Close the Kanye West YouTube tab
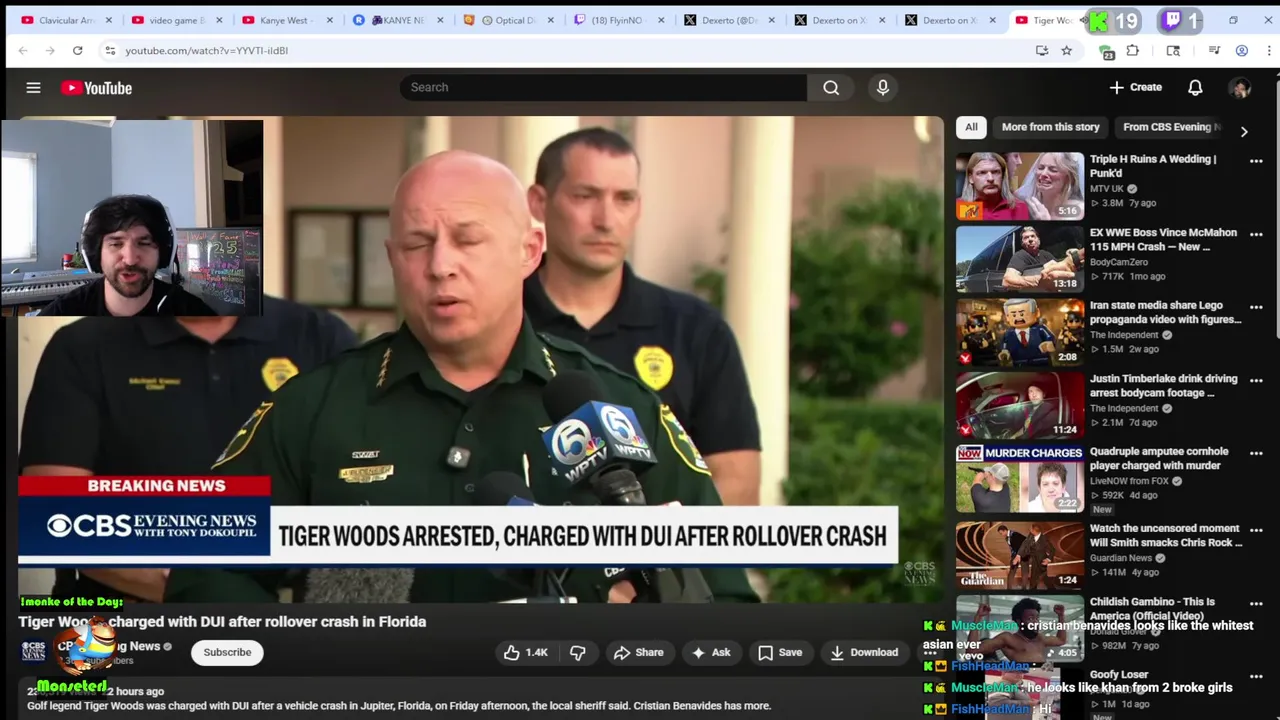Viewport: 1280px width, 720px height. 329,20
